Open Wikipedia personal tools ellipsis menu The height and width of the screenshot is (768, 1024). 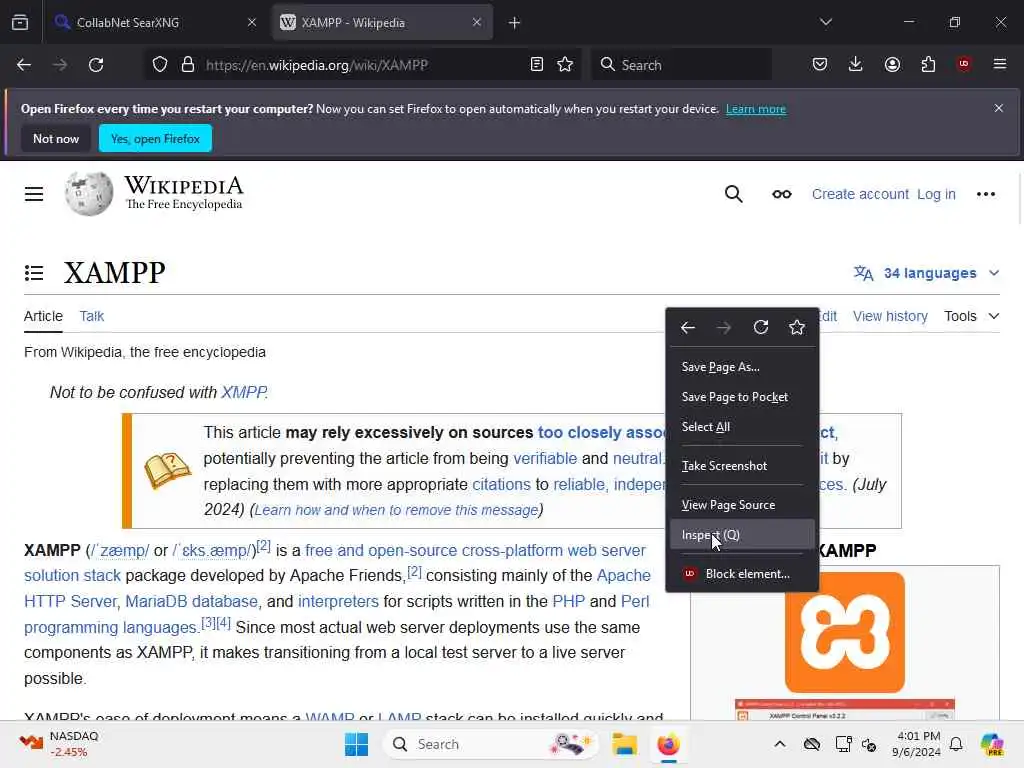click(x=986, y=194)
